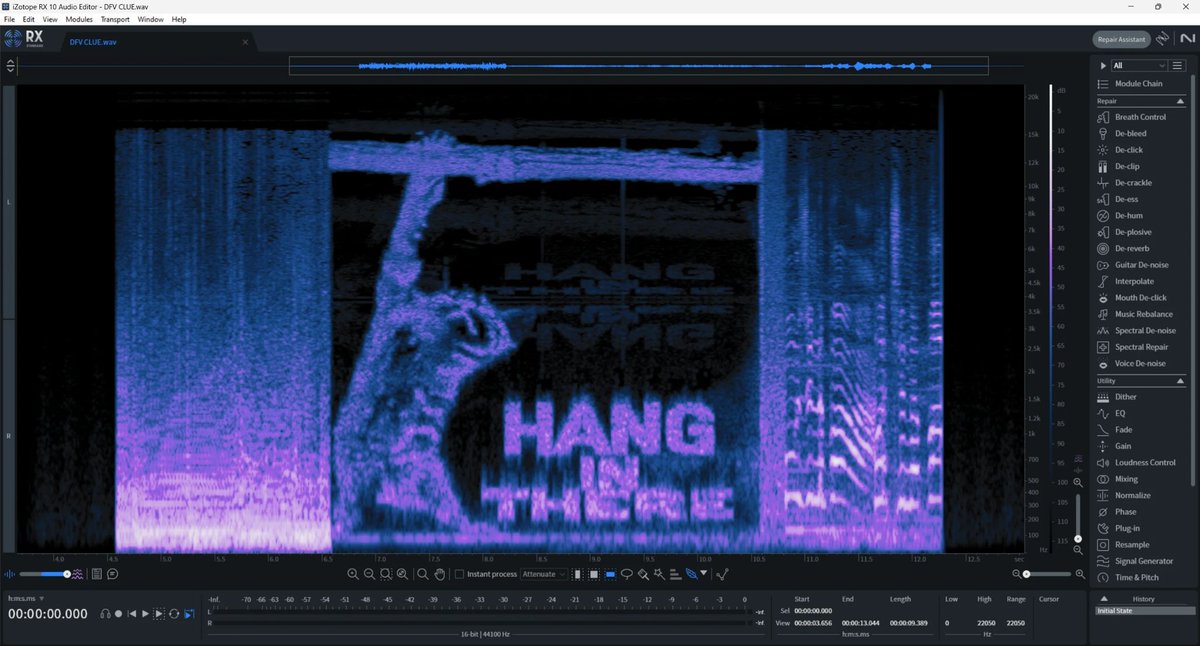
Task: Toggle headphone monitoring icon in transport
Action: pyautogui.click(x=104, y=613)
